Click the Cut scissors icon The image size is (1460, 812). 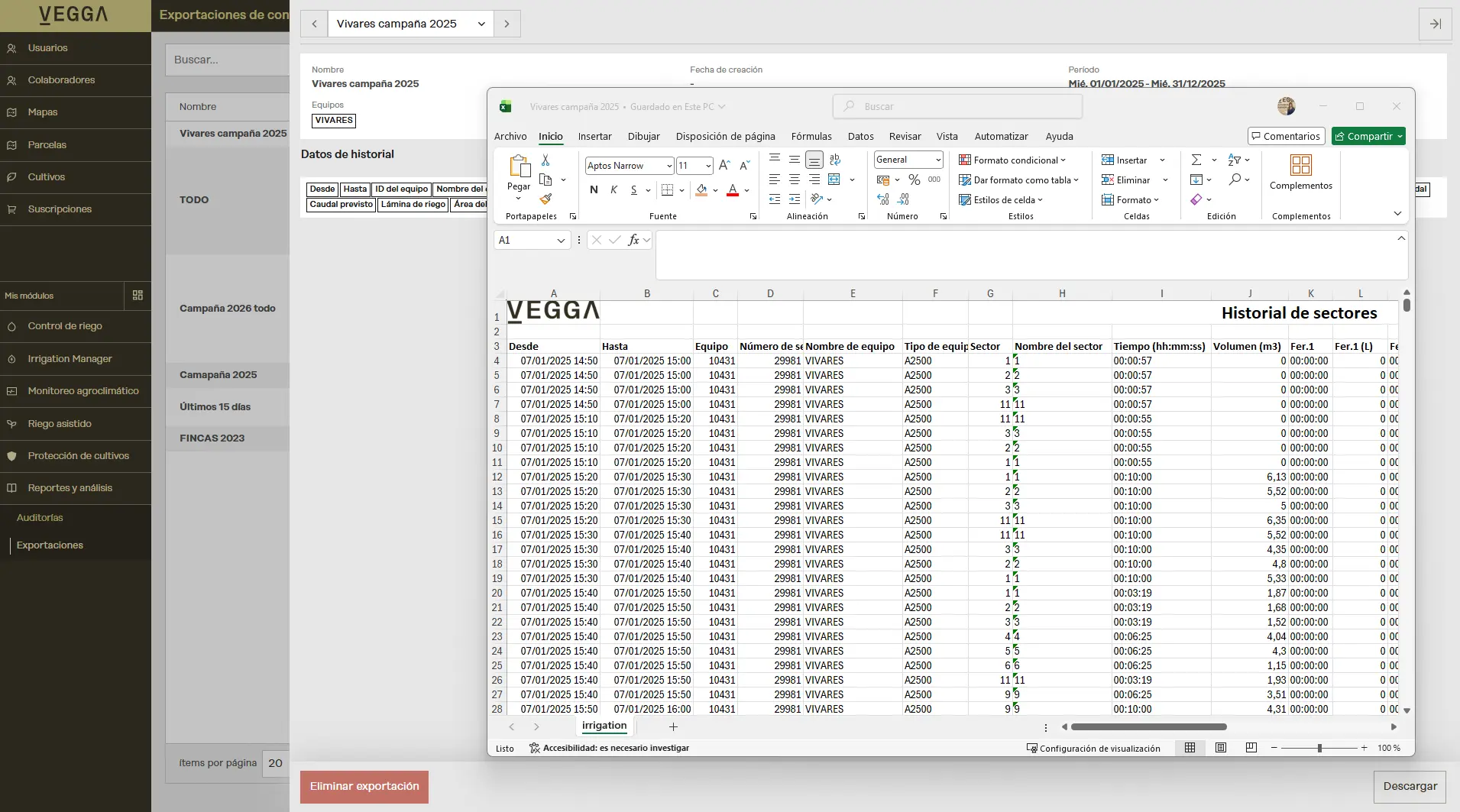(545, 160)
